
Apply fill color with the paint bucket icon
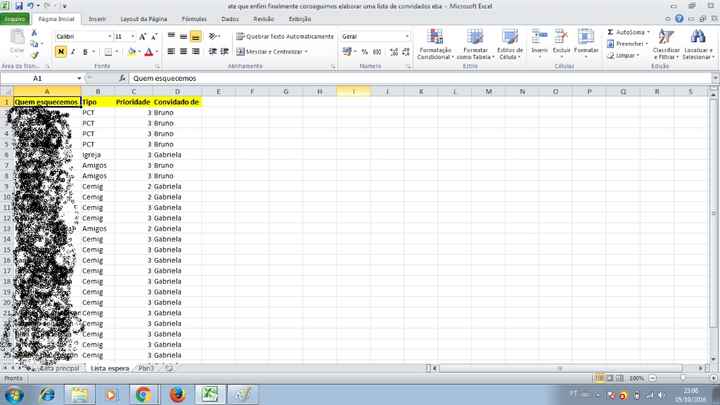point(132,52)
